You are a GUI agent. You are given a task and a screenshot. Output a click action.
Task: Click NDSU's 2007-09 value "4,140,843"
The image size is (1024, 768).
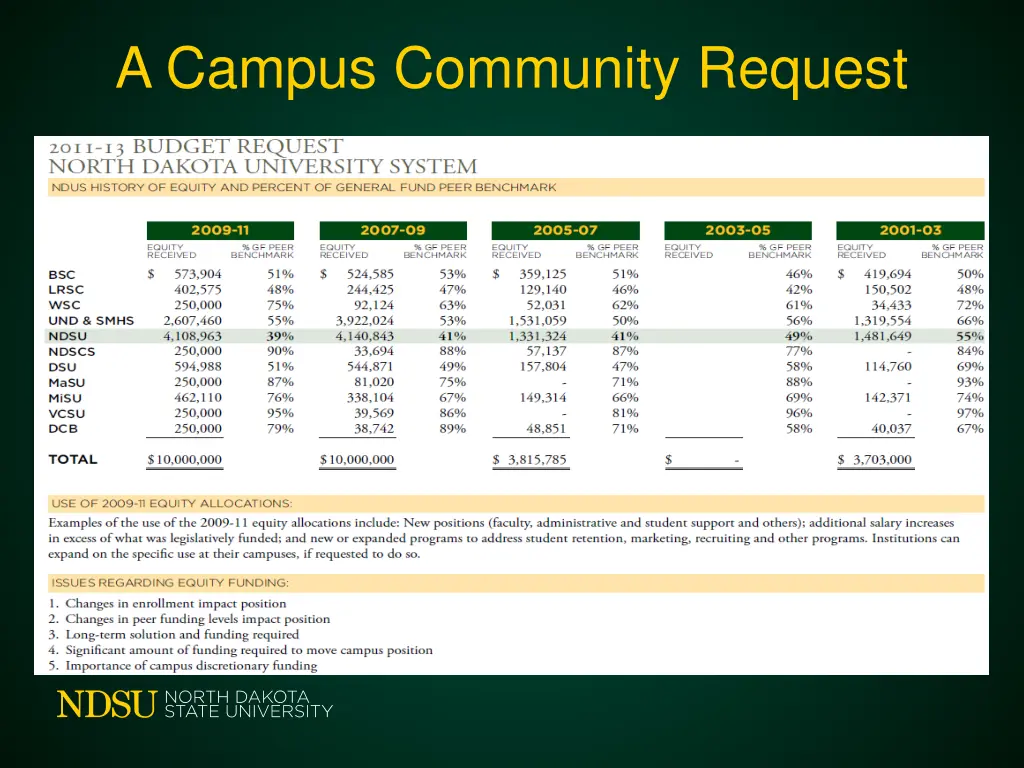tap(365, 336)
